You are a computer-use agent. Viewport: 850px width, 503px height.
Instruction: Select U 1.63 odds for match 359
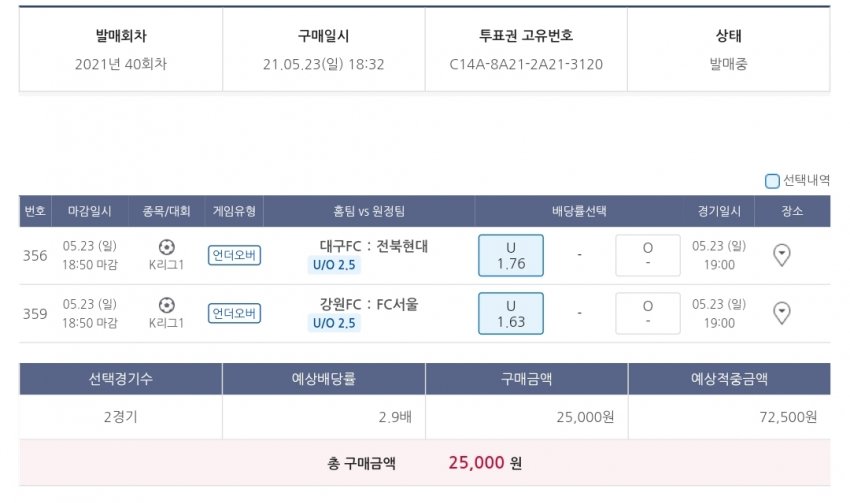coord(511,314)
